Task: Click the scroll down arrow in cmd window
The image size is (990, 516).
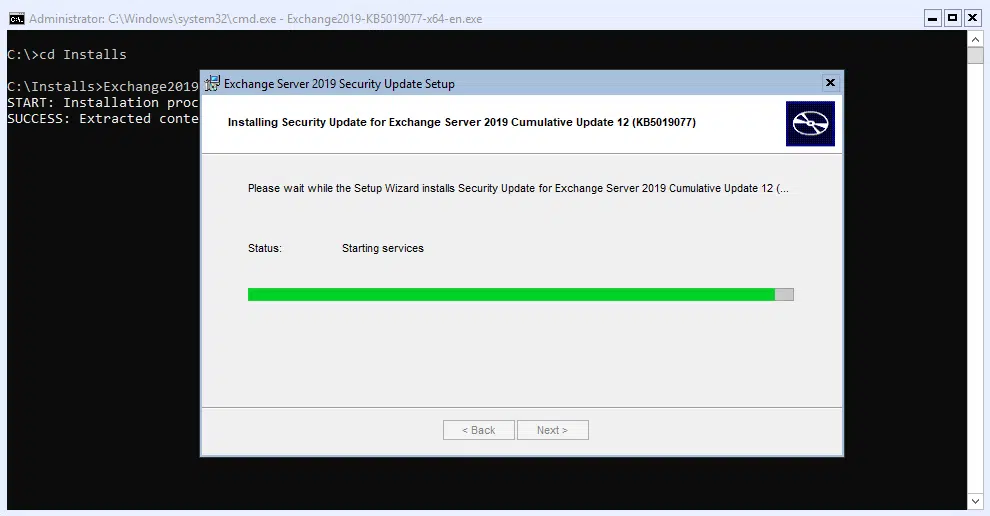Action: pyautogui.click(x=975, y=501)
